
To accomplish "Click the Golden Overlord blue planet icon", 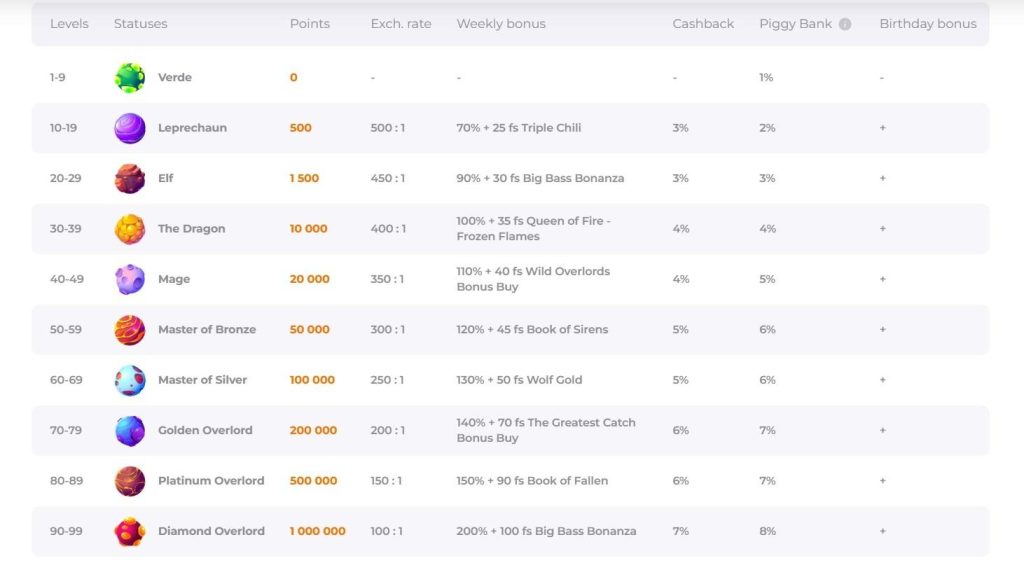I will point(129,430).
